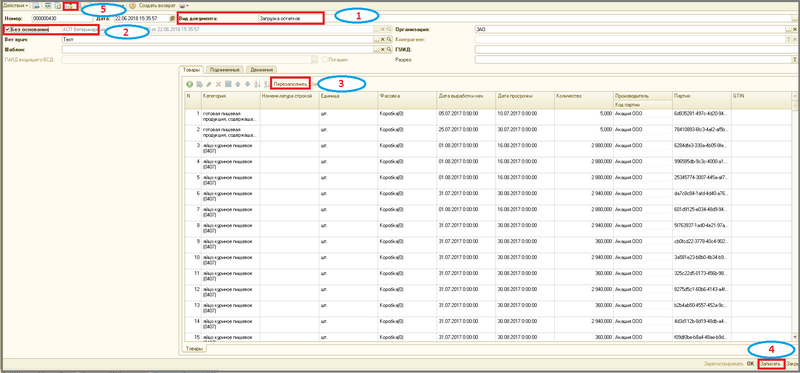Image resolution: width=800 pixels, height=373 pixels.
Task: Clear the Вет врач field with X
Action: point(383,39)
